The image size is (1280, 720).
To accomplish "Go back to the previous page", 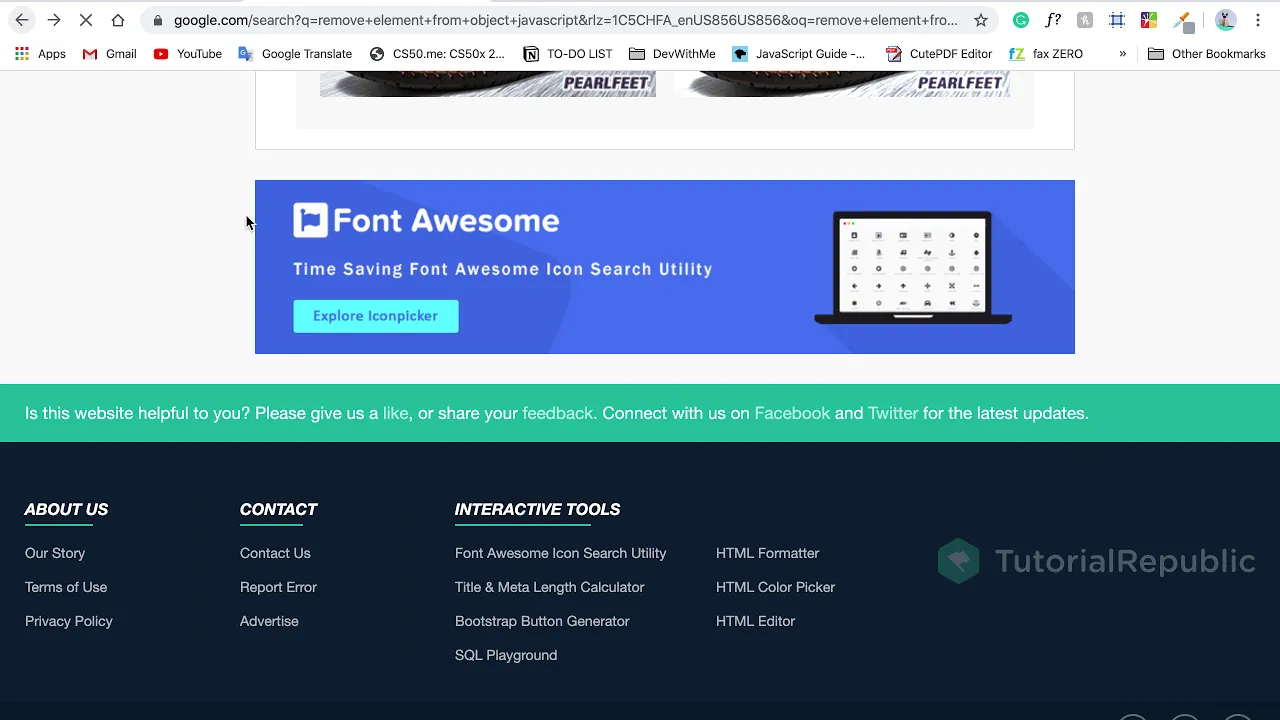I will pyautogui.click(x=22, y=20).
